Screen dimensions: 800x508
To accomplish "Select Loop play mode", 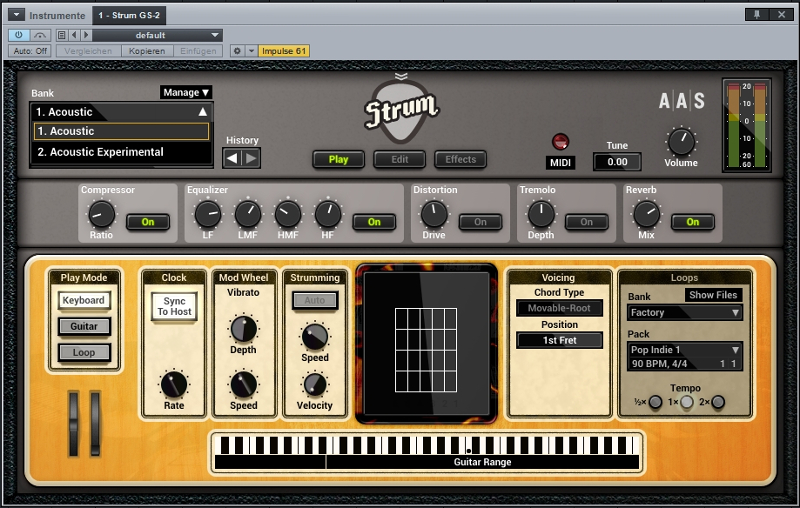I will (84, 352).
